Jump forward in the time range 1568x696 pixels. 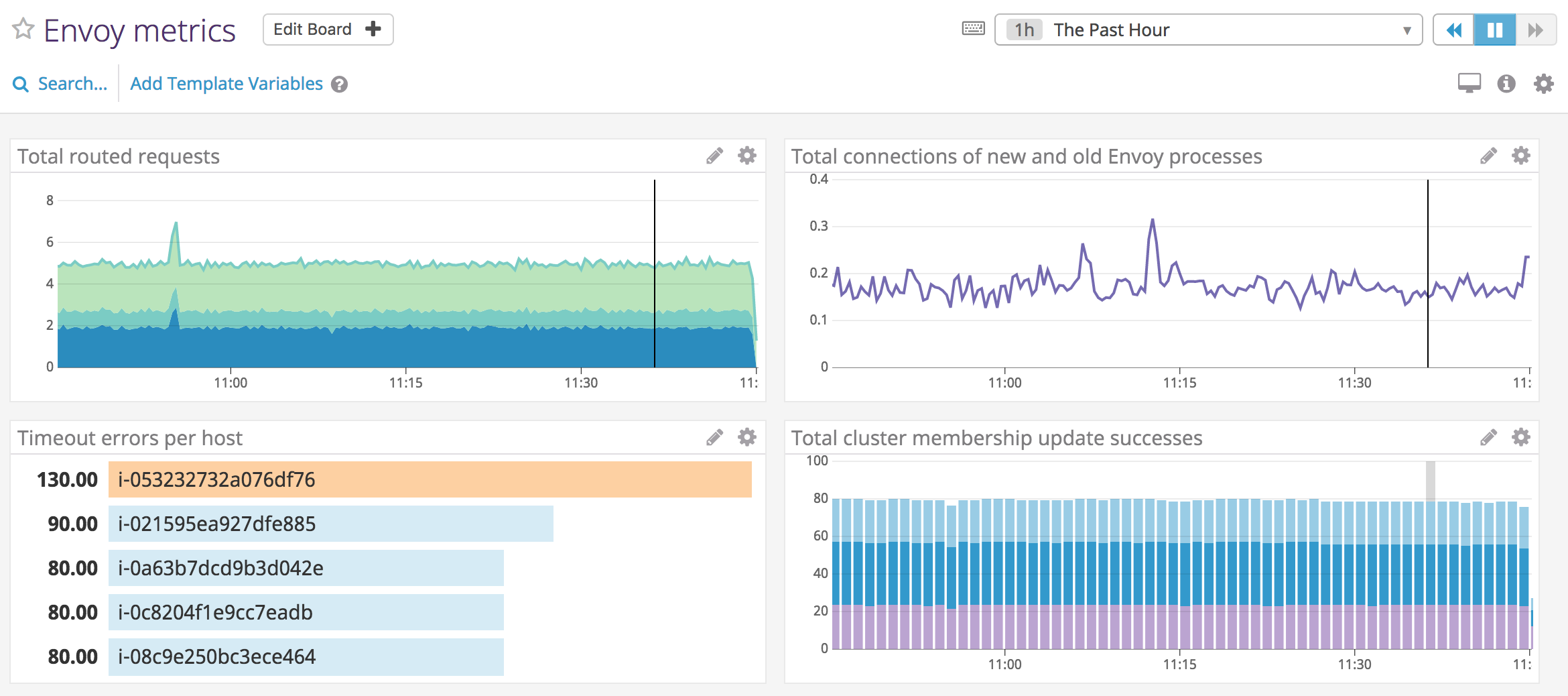click(x=1536, y=30)
